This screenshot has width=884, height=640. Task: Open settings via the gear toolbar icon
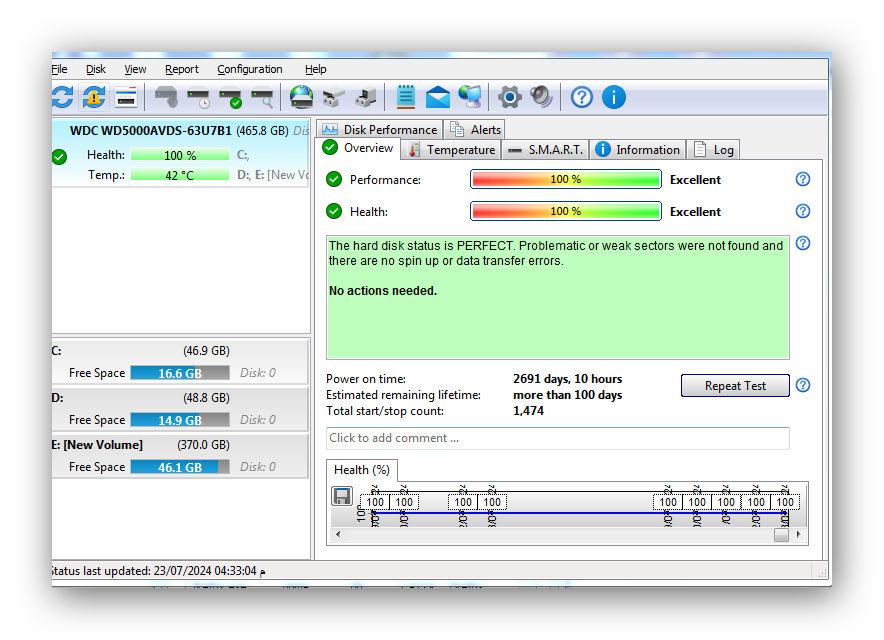(510, 98)
